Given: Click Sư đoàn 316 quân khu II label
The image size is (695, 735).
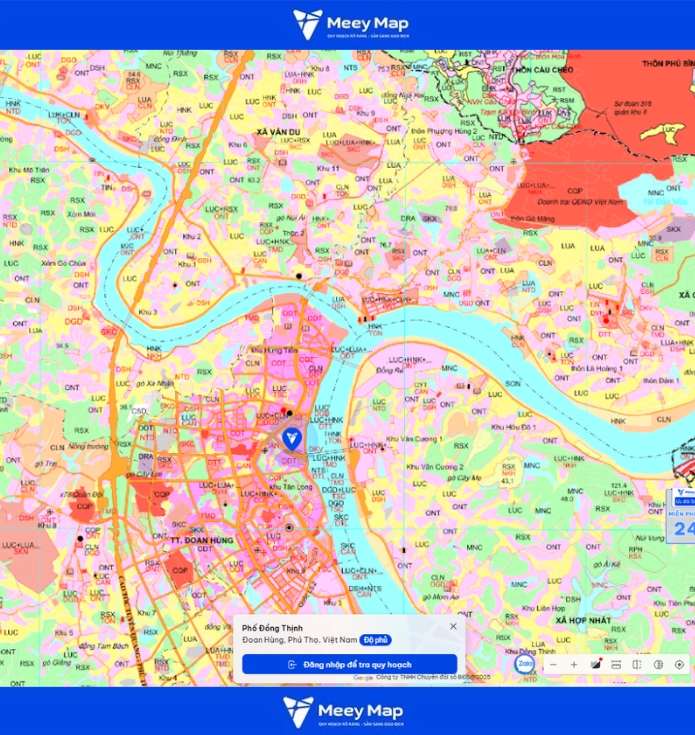Looking at the screenshot, I should tap(633, 107).
